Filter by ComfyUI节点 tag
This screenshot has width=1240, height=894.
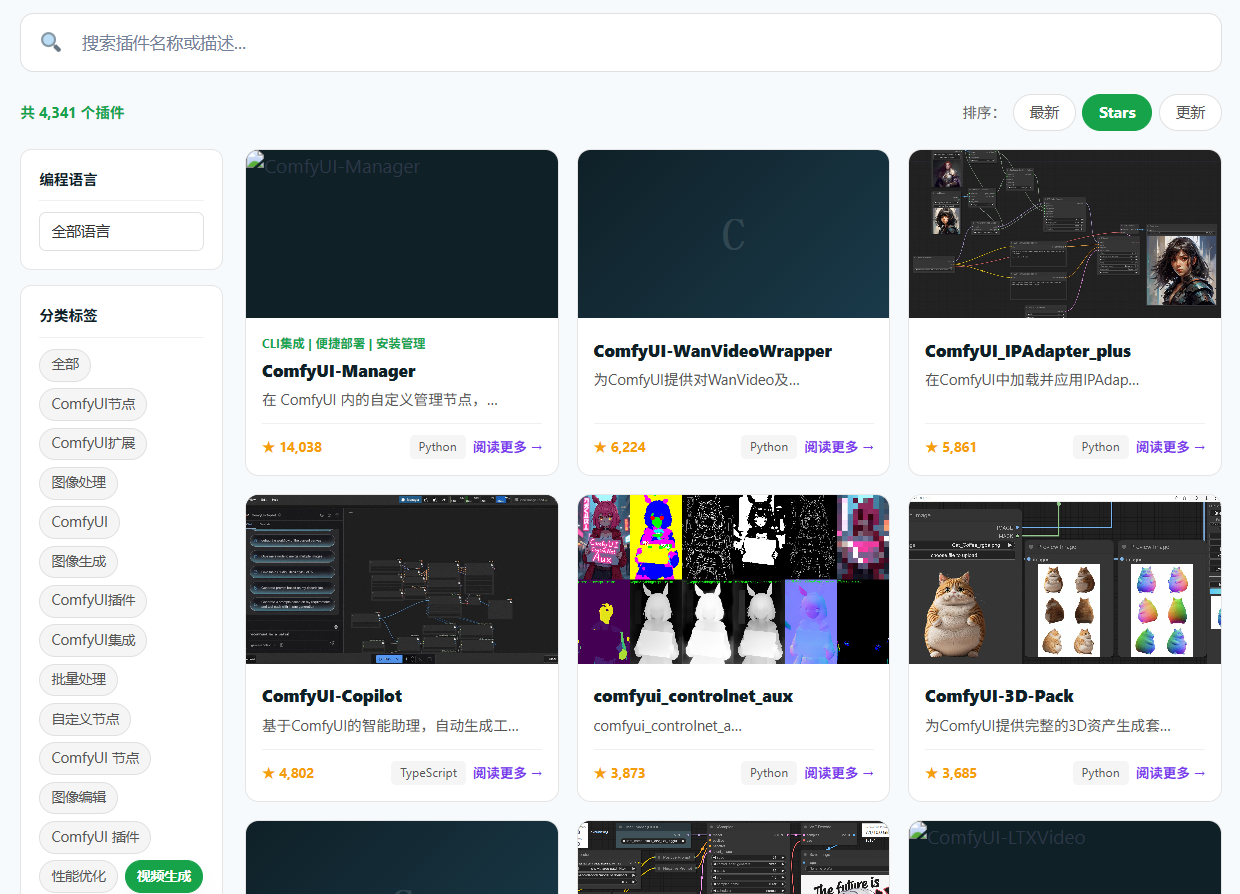[x=93, y=404]
